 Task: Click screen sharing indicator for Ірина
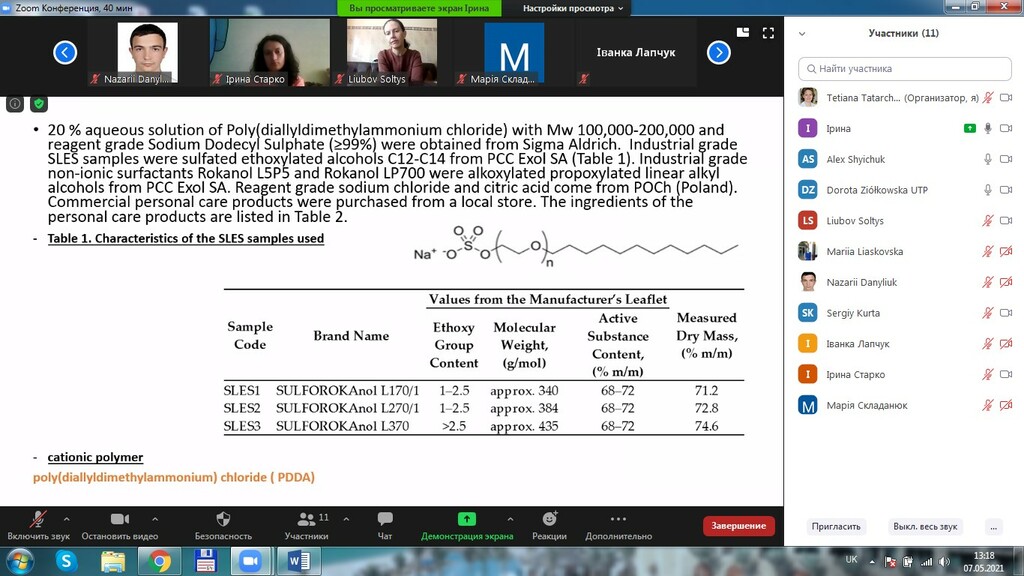tap(970, 129)
